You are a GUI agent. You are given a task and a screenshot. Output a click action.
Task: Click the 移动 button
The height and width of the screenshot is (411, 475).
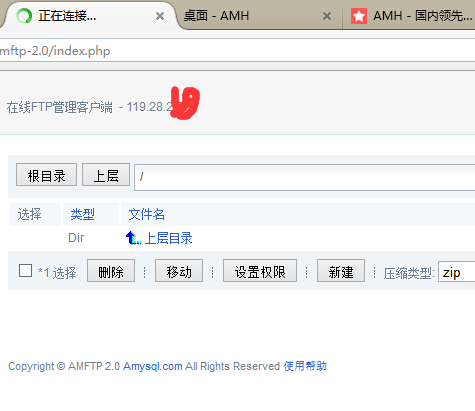(x=179, y=271)
